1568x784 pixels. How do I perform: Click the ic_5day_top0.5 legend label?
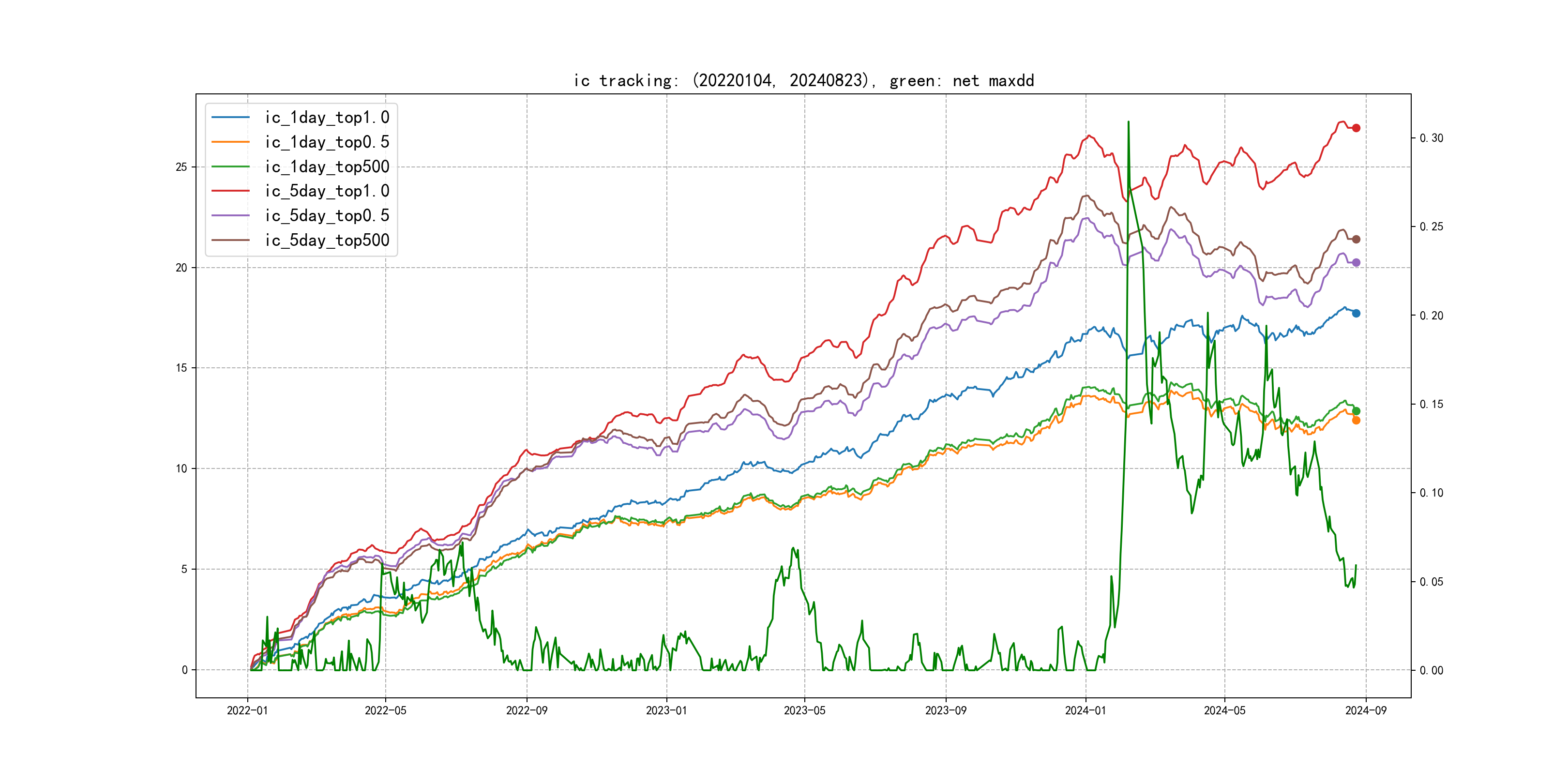click(x=327, y=215)
